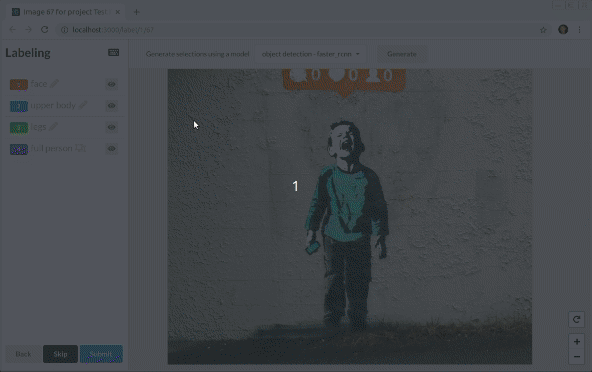Toggle visibility eye for face label
Viewport: 592px width, 372px height.
(111, 84)
